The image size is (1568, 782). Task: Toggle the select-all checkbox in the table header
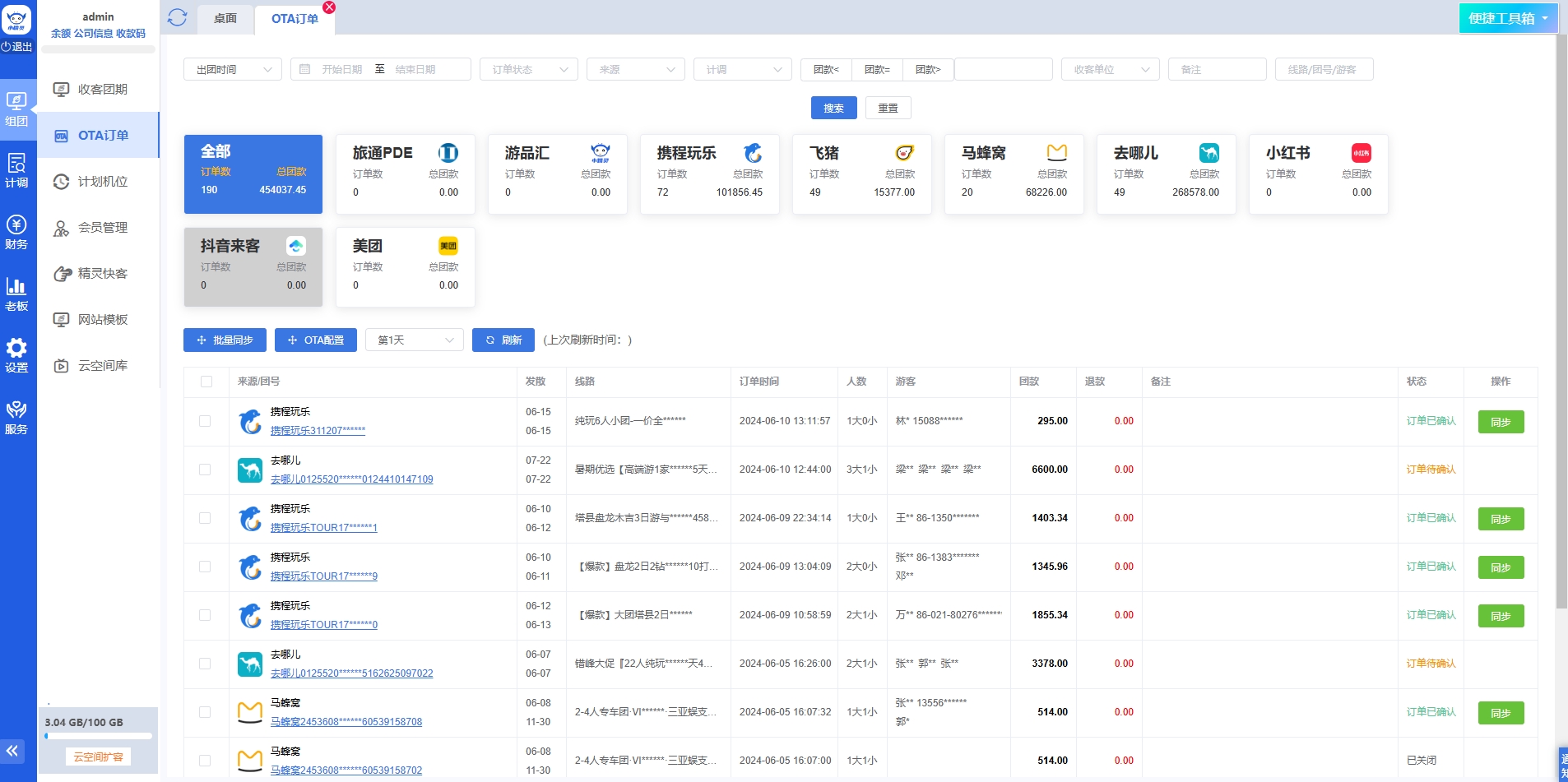206,382
